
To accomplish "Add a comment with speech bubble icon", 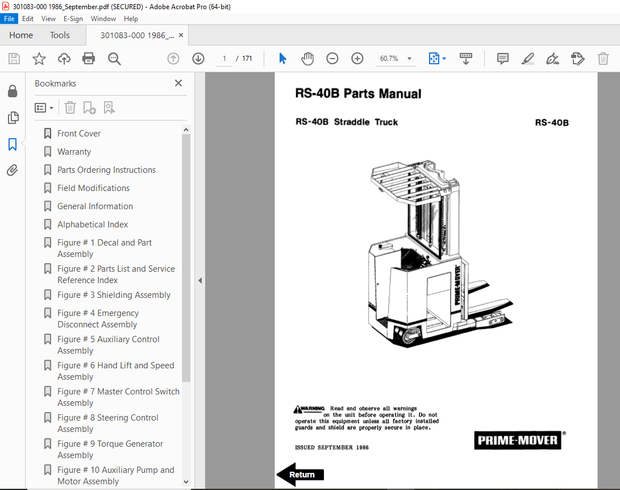I will (x=503, y=59).
